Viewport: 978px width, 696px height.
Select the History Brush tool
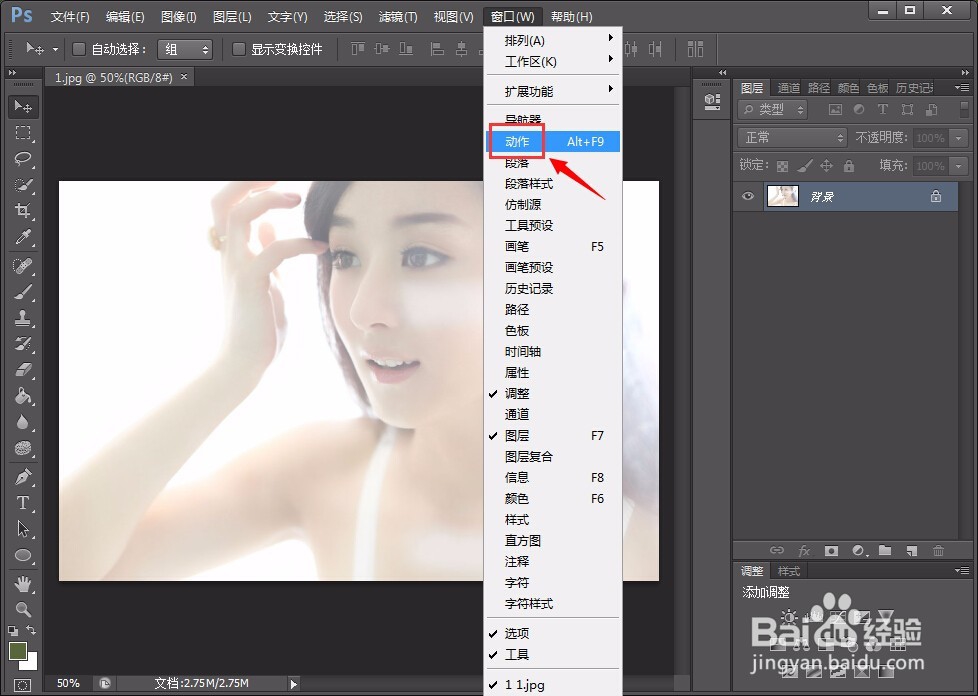[x=23, y=344]
